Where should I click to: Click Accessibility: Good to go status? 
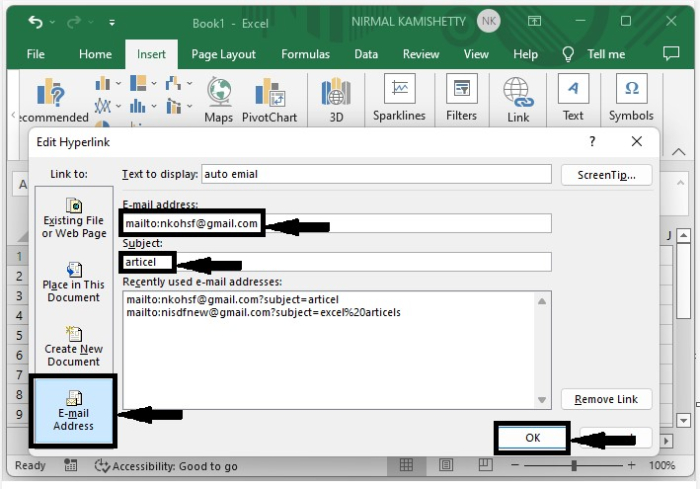coord(166,466)
